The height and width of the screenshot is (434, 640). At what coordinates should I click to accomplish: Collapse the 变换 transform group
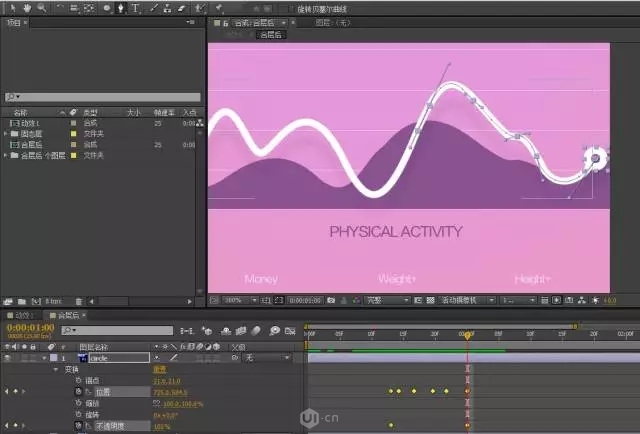(56, 369)
